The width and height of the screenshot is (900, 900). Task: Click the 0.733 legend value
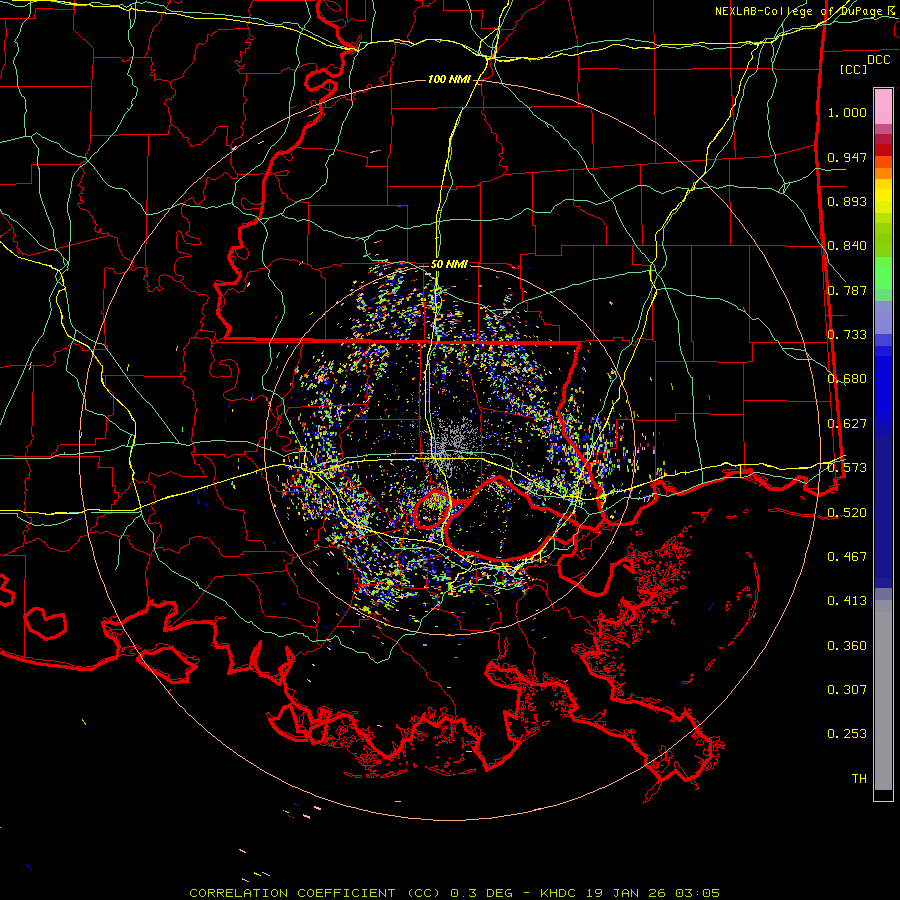click(x=847, y=335)
